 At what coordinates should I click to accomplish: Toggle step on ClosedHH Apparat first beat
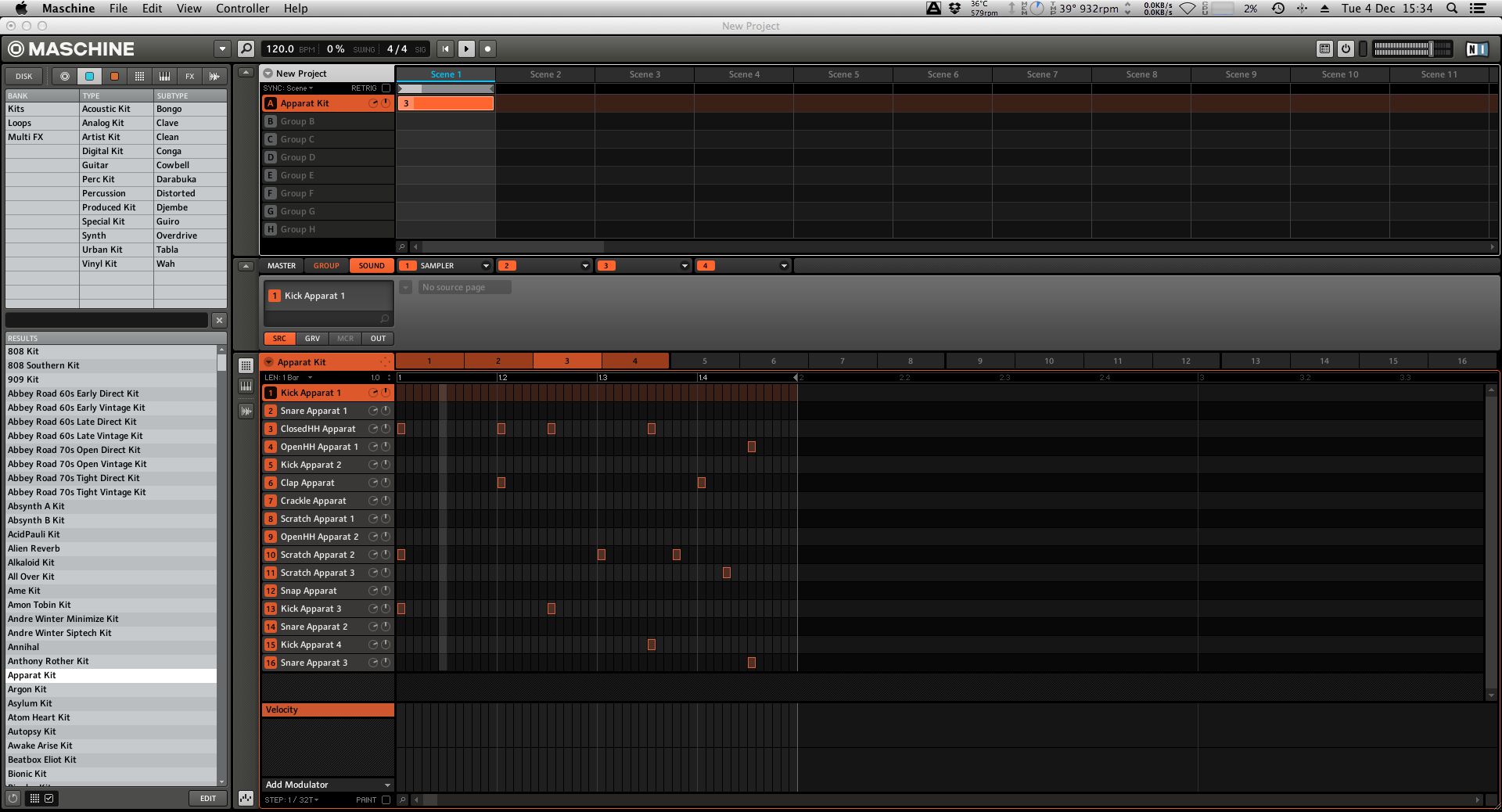[401, 429]
